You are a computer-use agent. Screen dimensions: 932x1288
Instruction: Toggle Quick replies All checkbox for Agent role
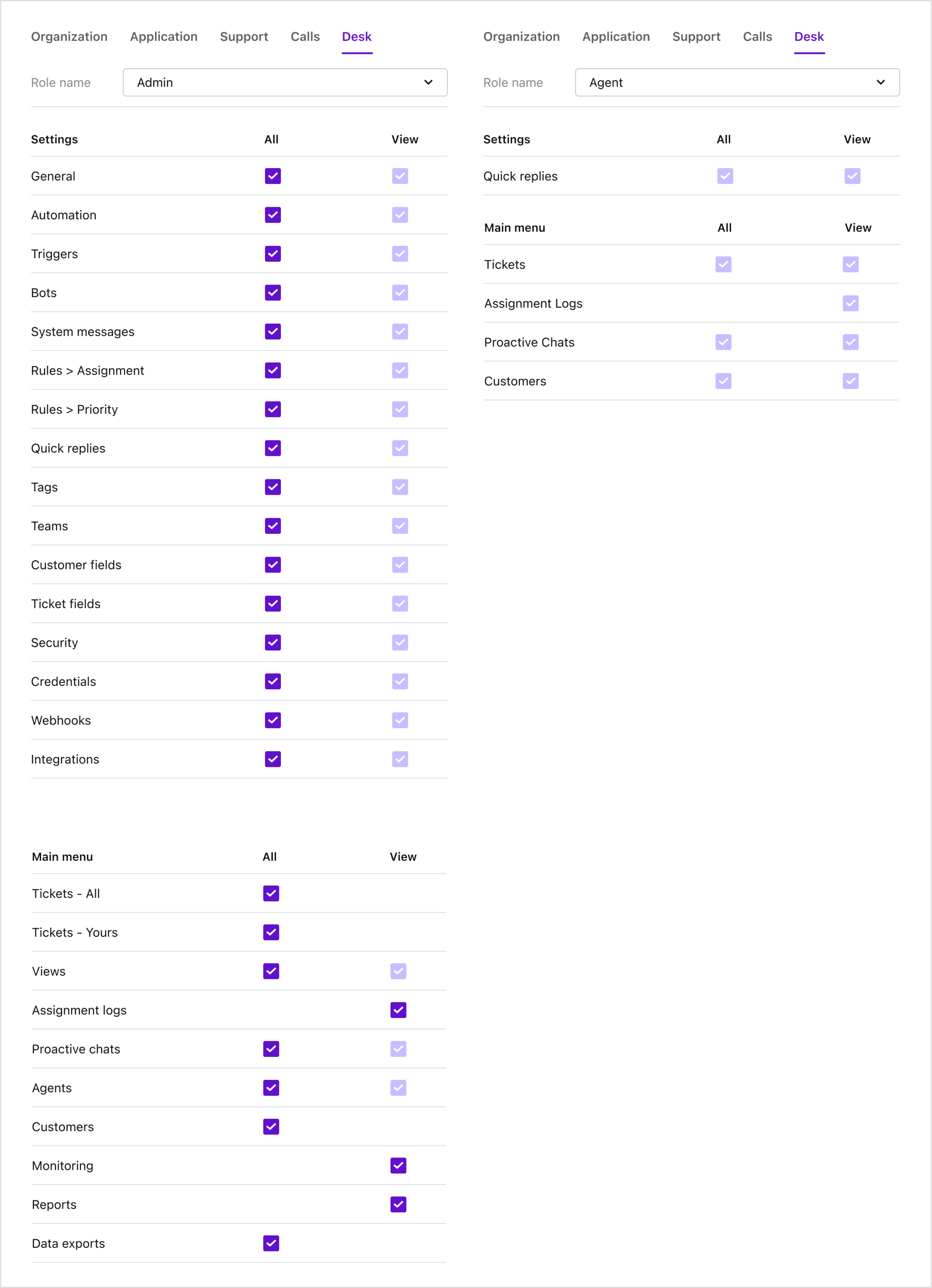tap(725, 176)
